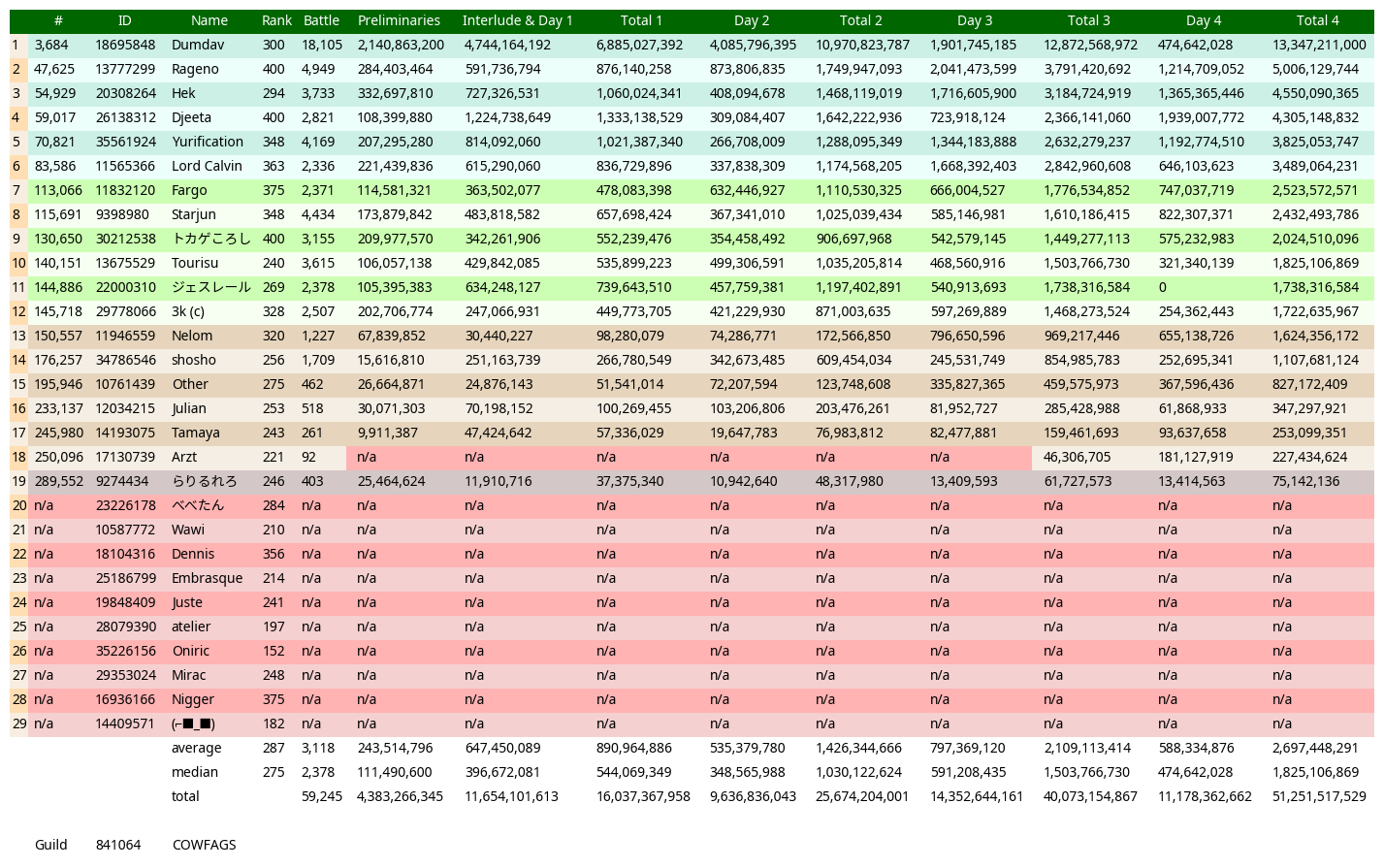Click the name cell "3k (c)"
This screenshot has height=868, width=1384.
188,311
